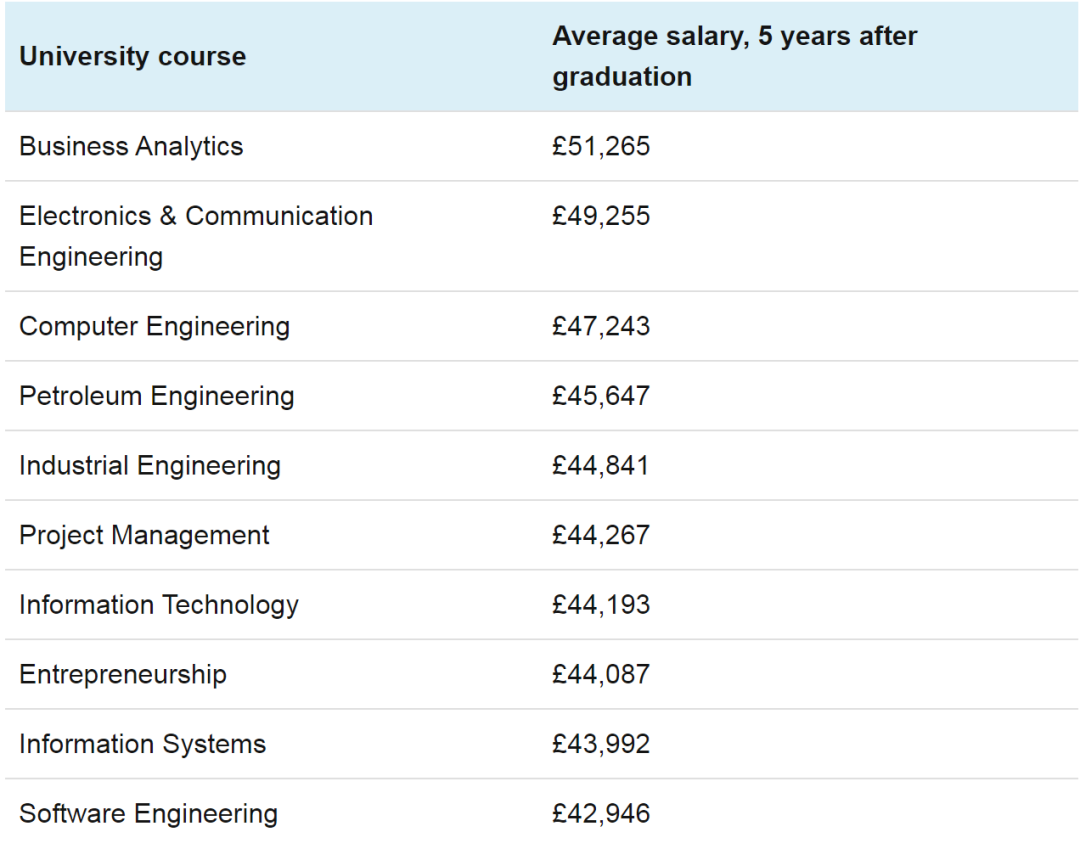Viewport: 1080px width, 849px height.
Task: Click the £45,647 salary value
Action: (601, 396)
